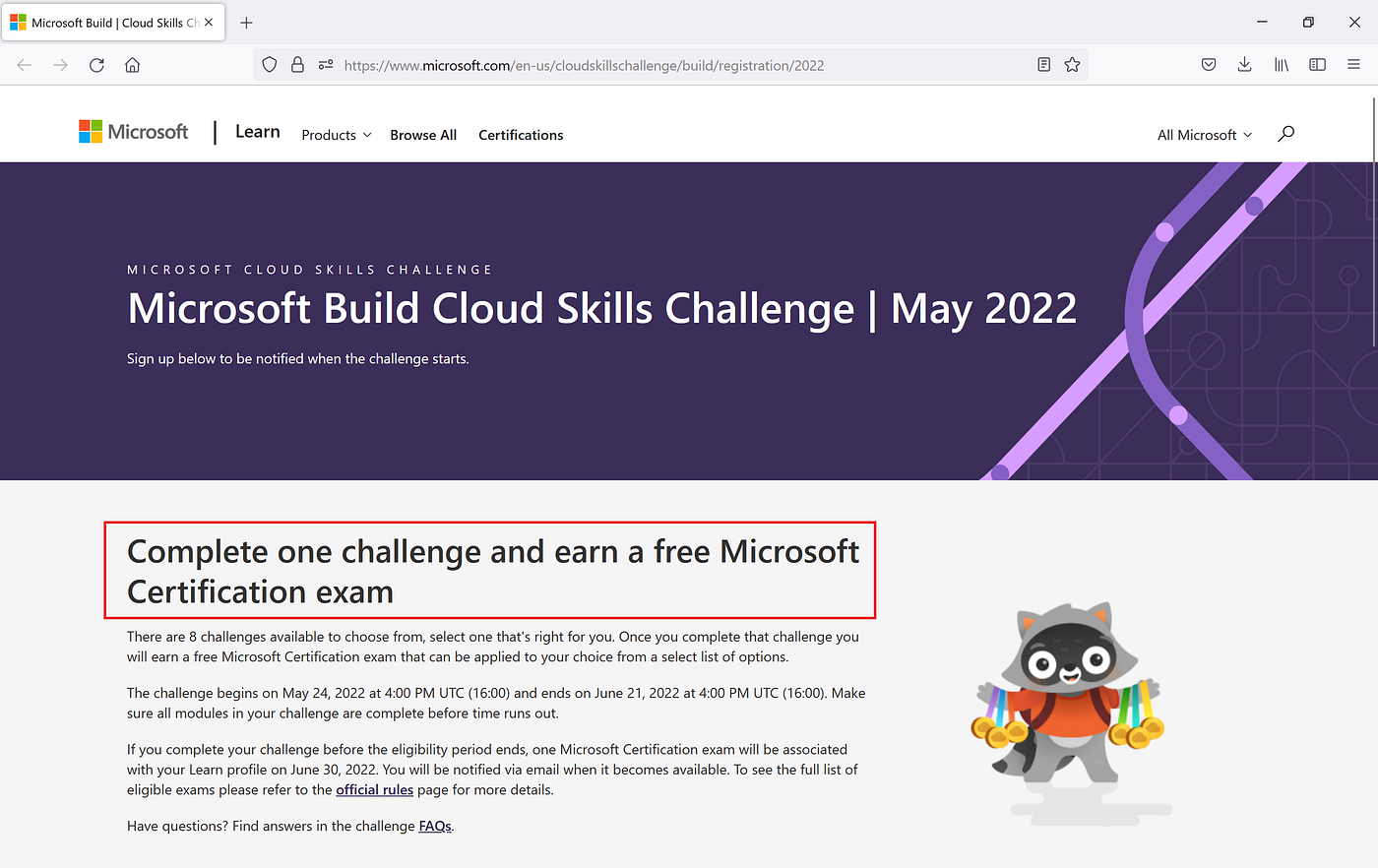
Task: Reload the page with the refresh icon
Action: tap(96, 65)
